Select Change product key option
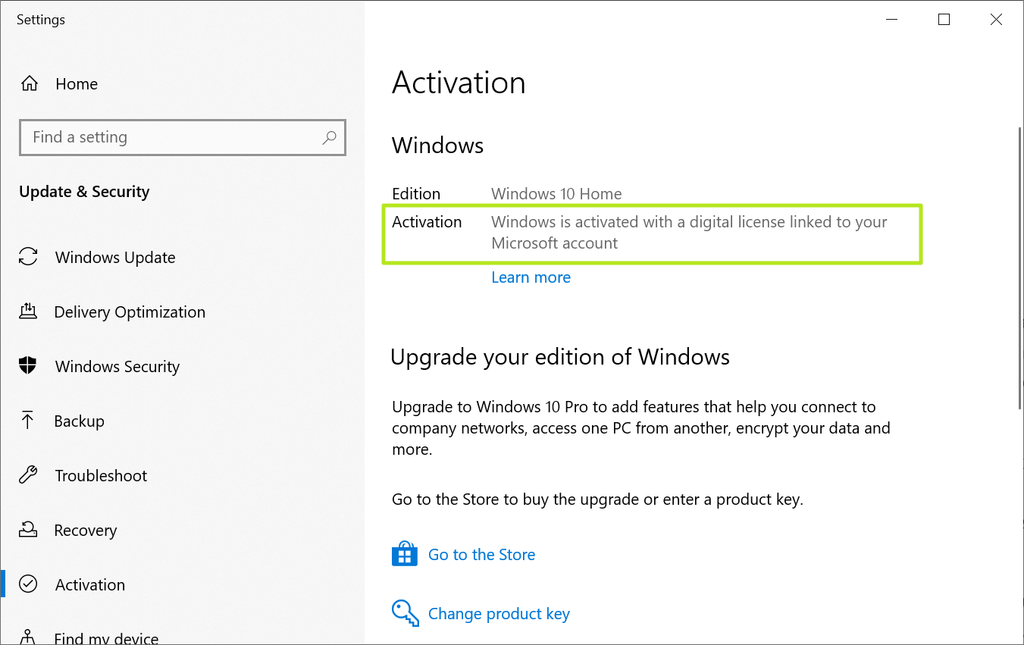This screenshot has height=645, width=1024. (499, 613)
